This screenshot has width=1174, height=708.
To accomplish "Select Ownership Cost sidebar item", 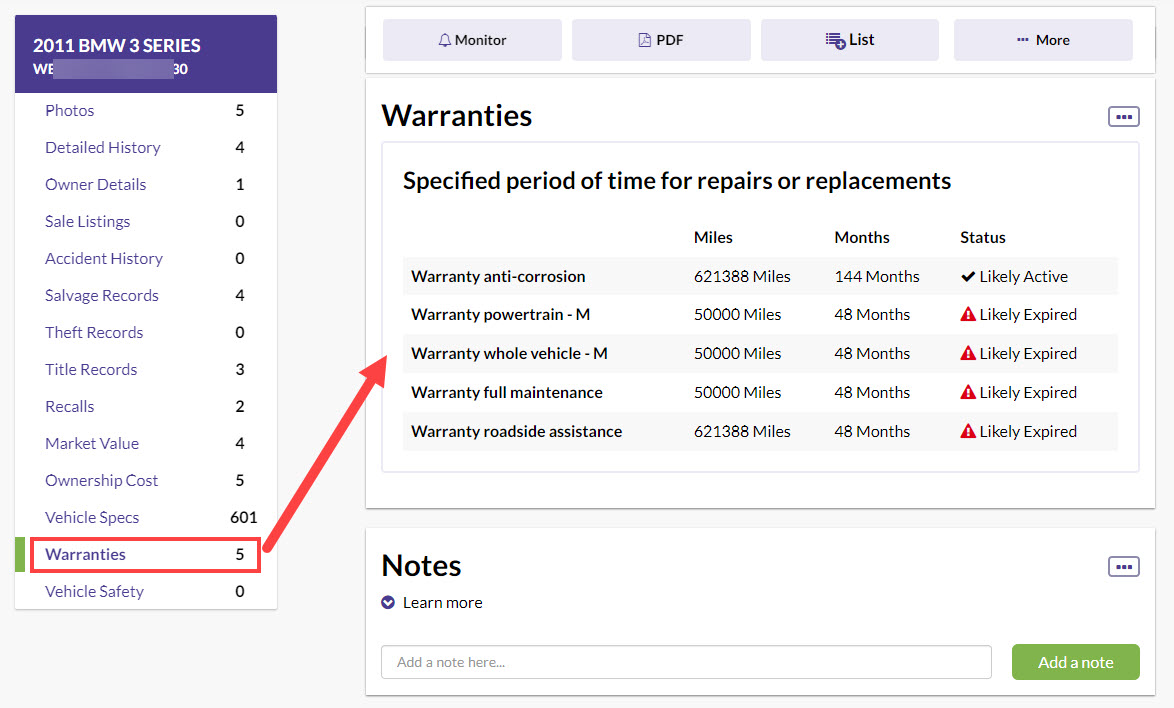I will click(101, 480).
